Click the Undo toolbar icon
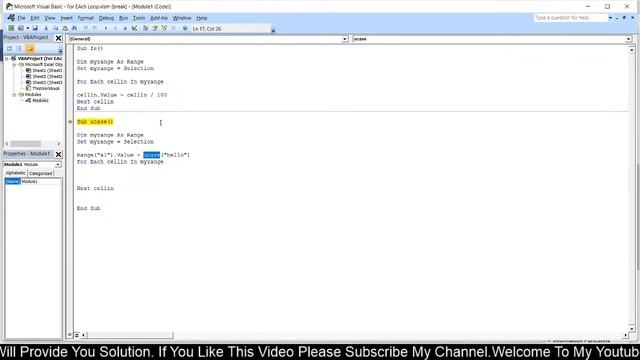 pyautogui.click(x=86, y=28)
